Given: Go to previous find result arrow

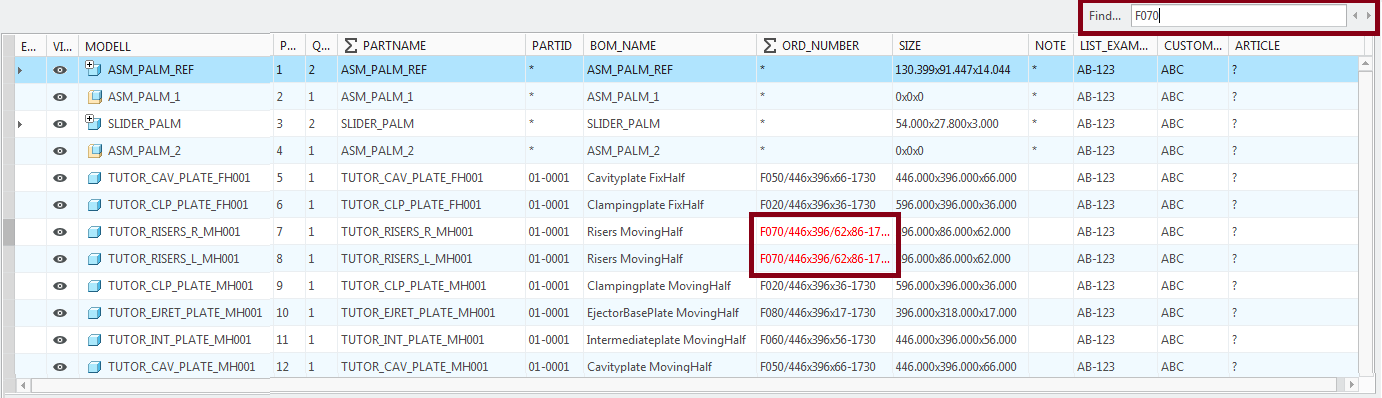Looking at the screenshot, I should [x=1354, y=15].
